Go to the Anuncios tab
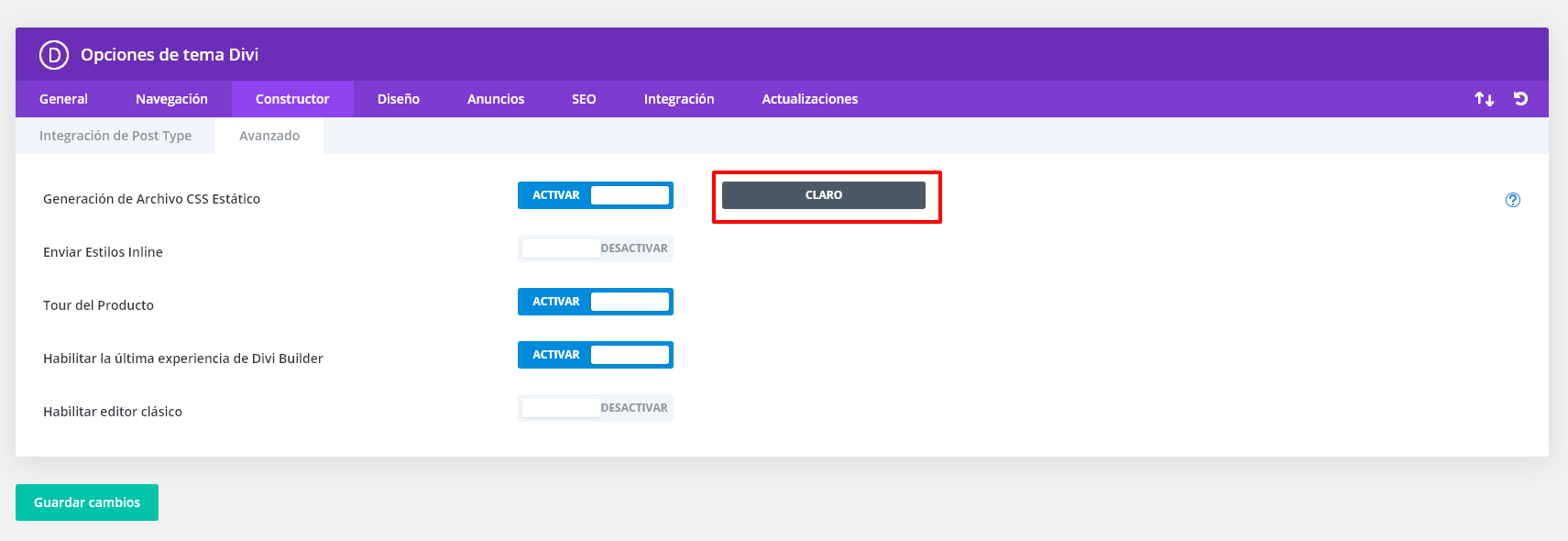 click(x=496, y=99)
